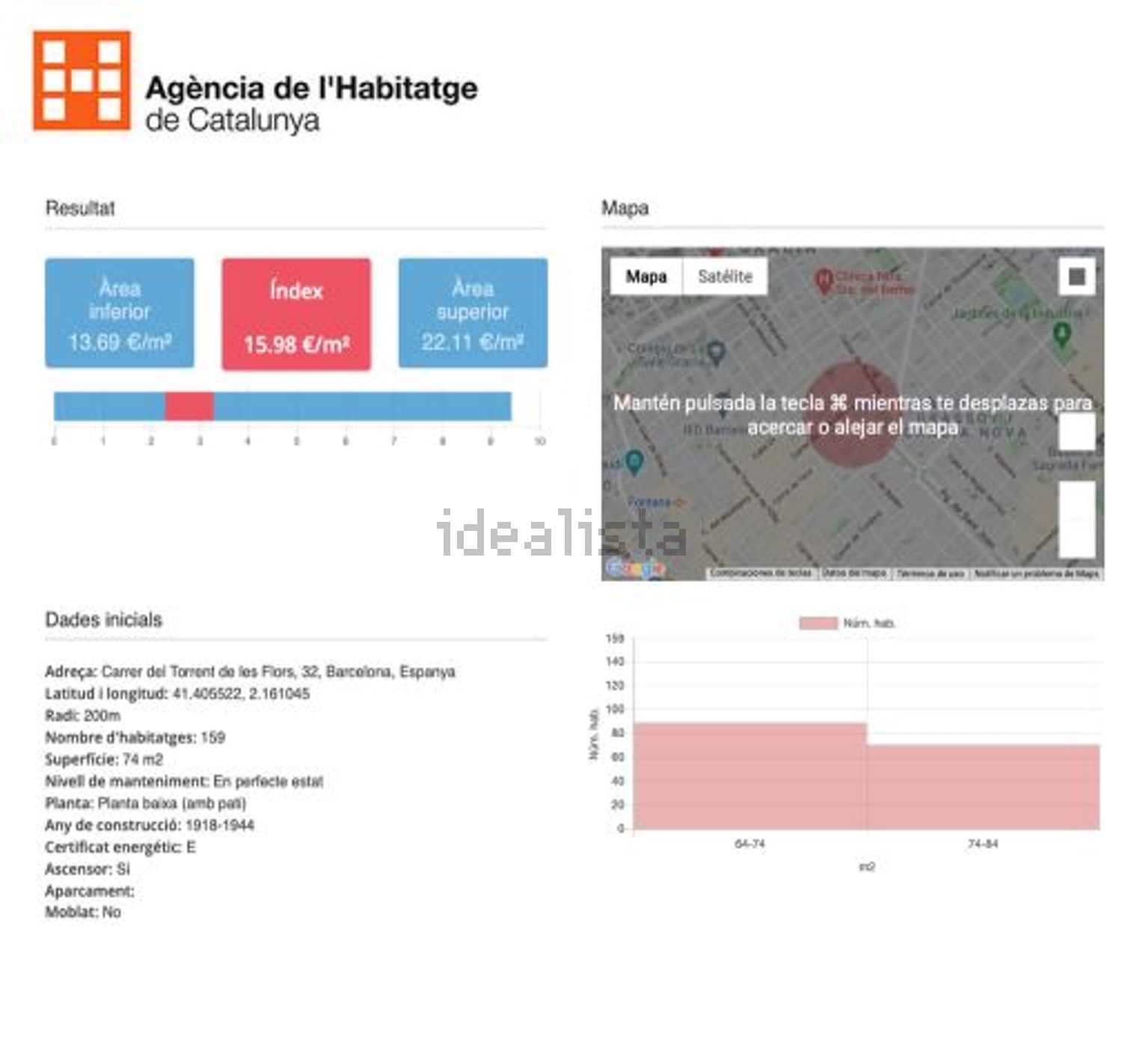Click the Certificat energètic: E line
Viewport: 1122px width, 1064px height.
[120, 847]
